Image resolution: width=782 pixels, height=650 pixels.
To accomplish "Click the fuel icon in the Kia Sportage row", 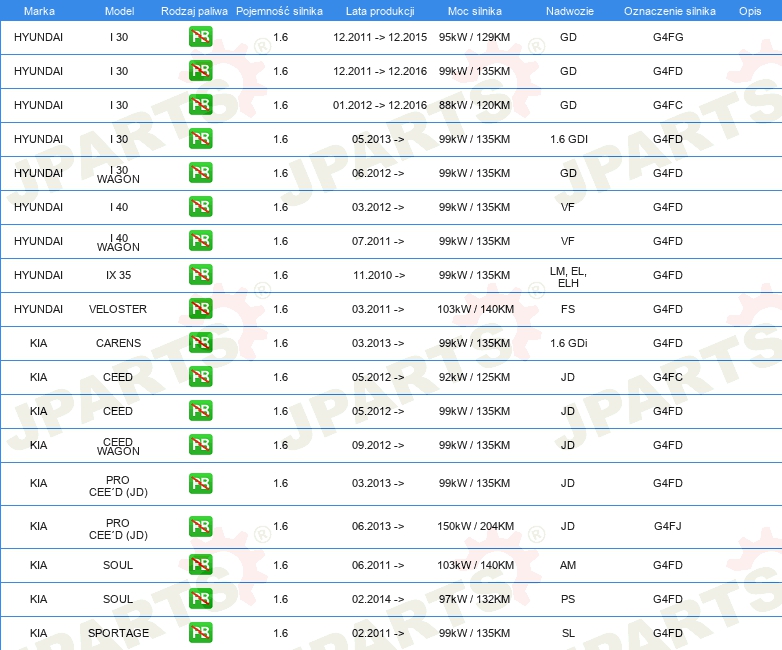I will pos(200,633).
